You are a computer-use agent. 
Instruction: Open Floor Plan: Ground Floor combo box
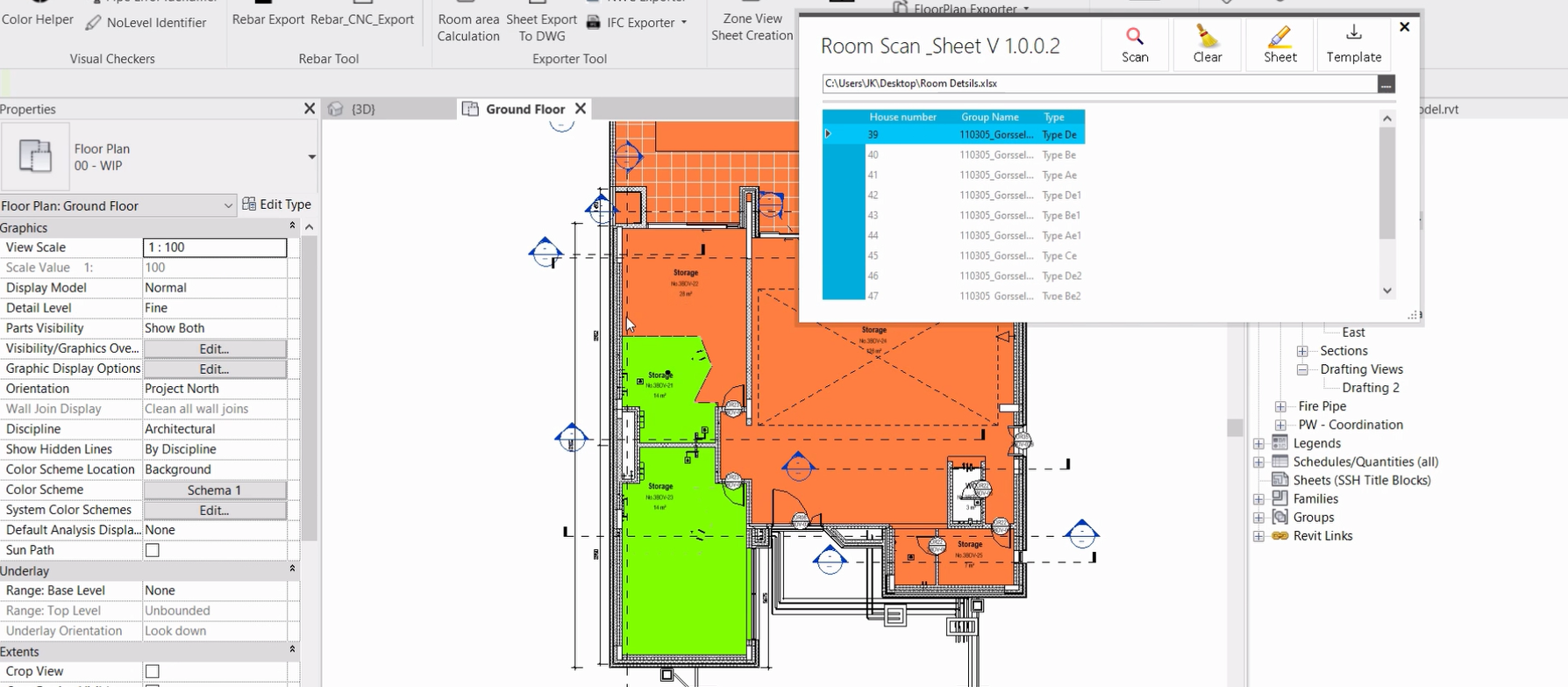(118, 205)
